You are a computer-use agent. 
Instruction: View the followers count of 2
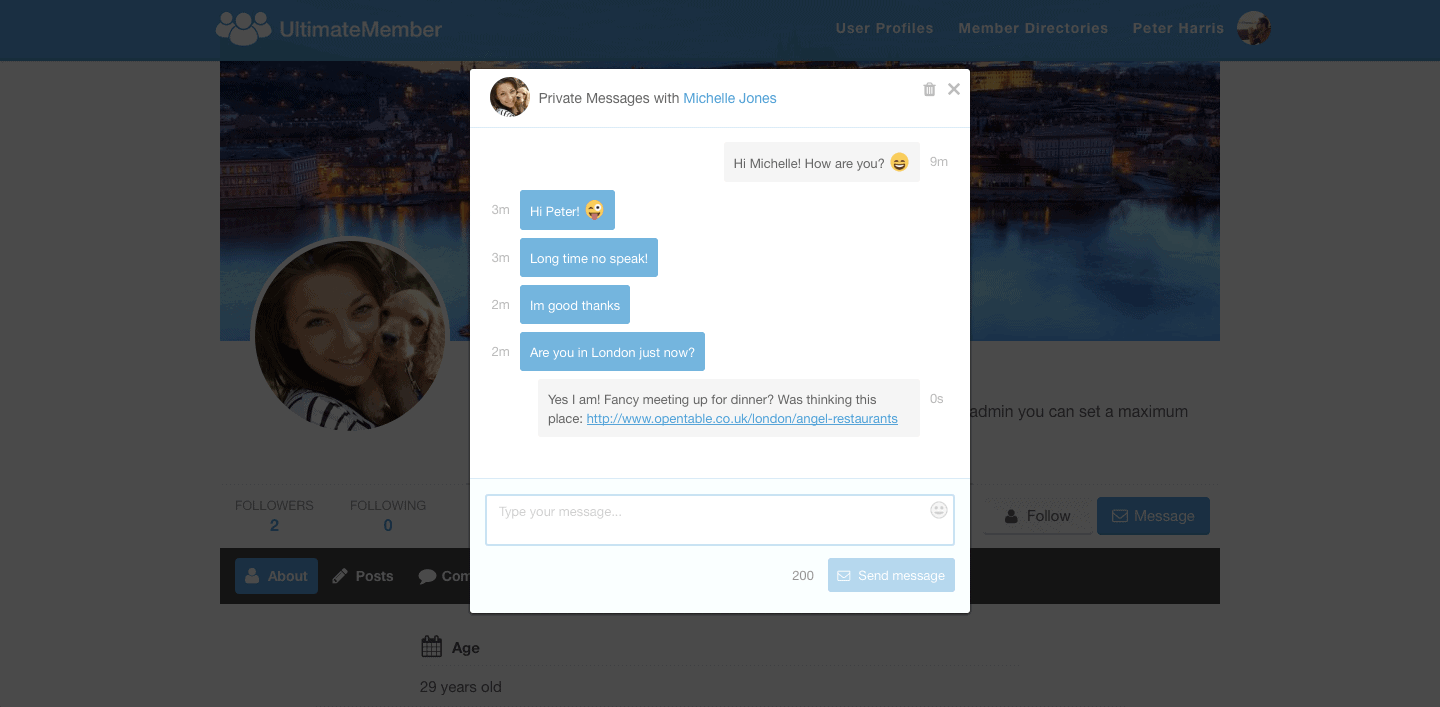click(274, 525)
